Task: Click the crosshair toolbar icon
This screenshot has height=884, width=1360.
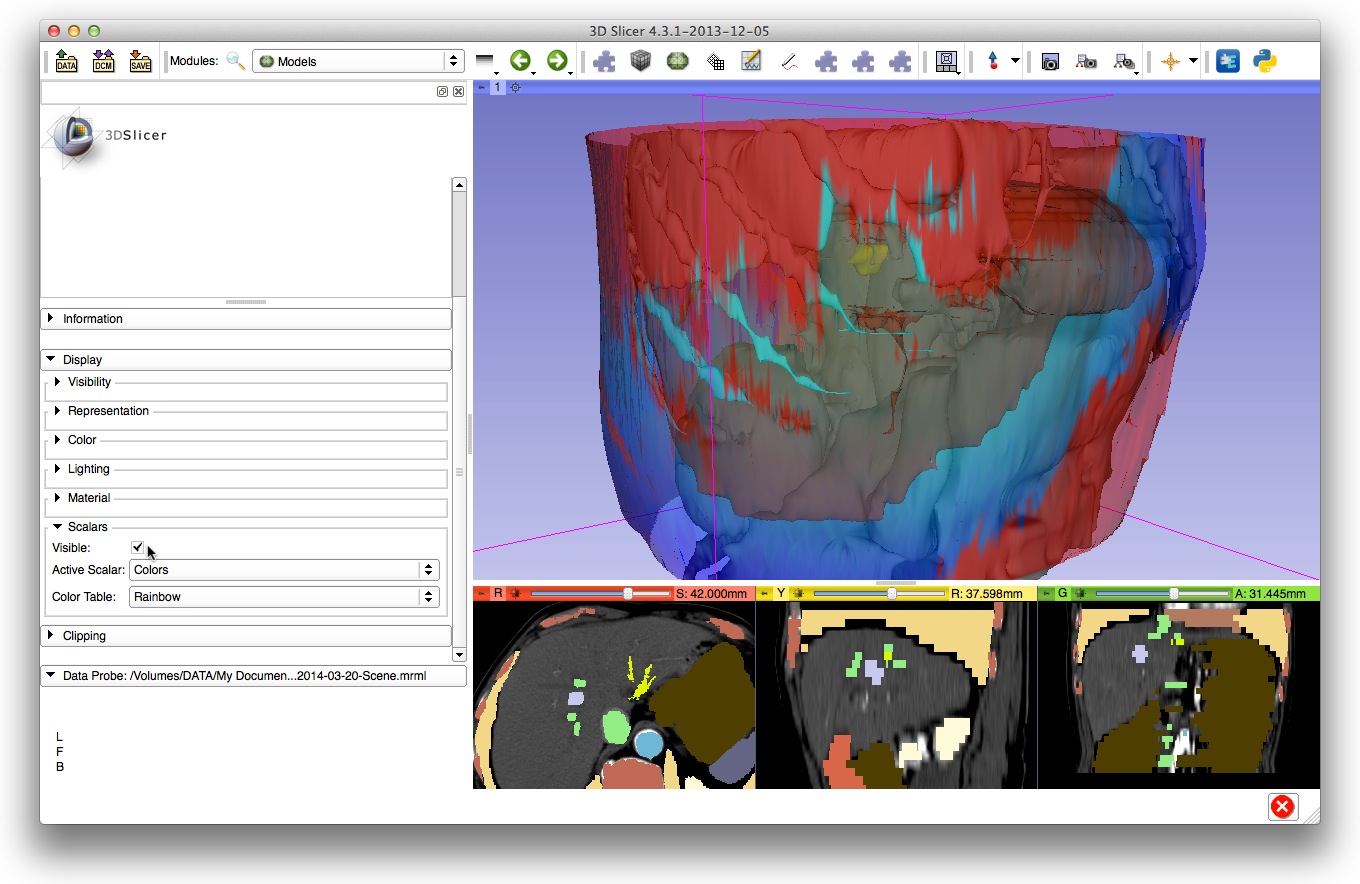Action: (x=1170, y=61)
